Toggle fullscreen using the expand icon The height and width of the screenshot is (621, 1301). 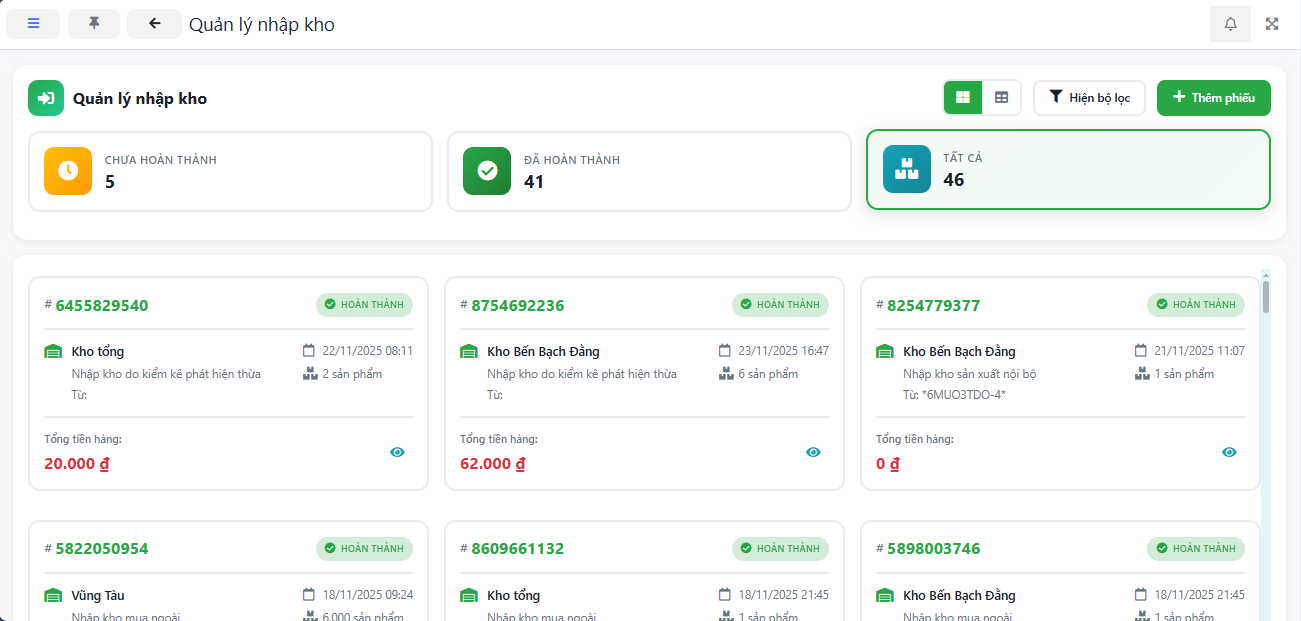(1272, 24)
